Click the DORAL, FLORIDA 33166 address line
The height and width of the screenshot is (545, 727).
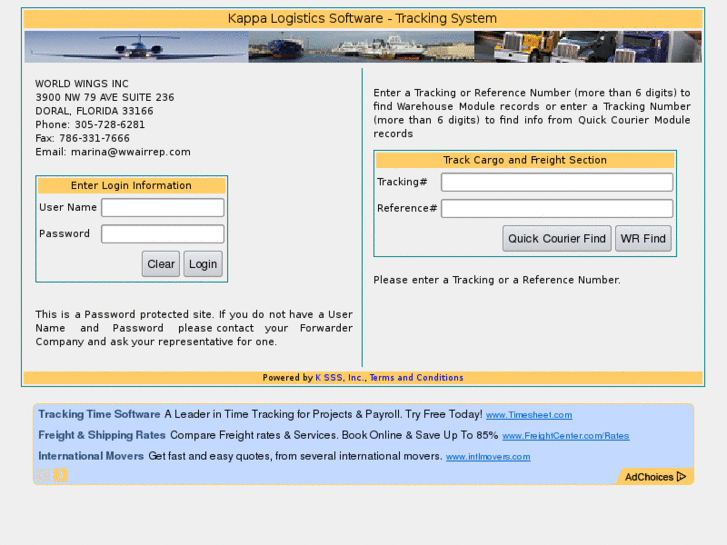point(94,111)
